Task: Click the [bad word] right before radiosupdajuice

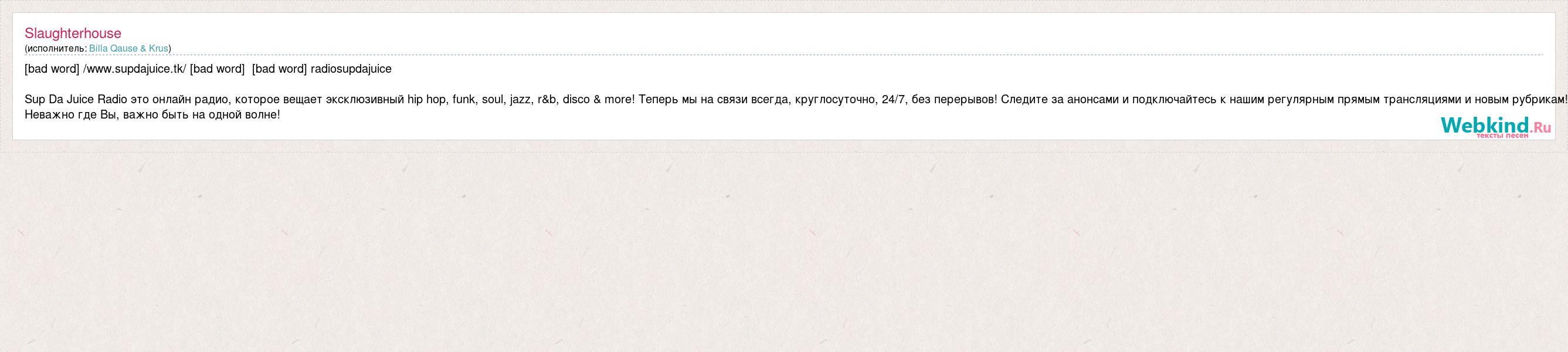Action: tap(279, 69)
